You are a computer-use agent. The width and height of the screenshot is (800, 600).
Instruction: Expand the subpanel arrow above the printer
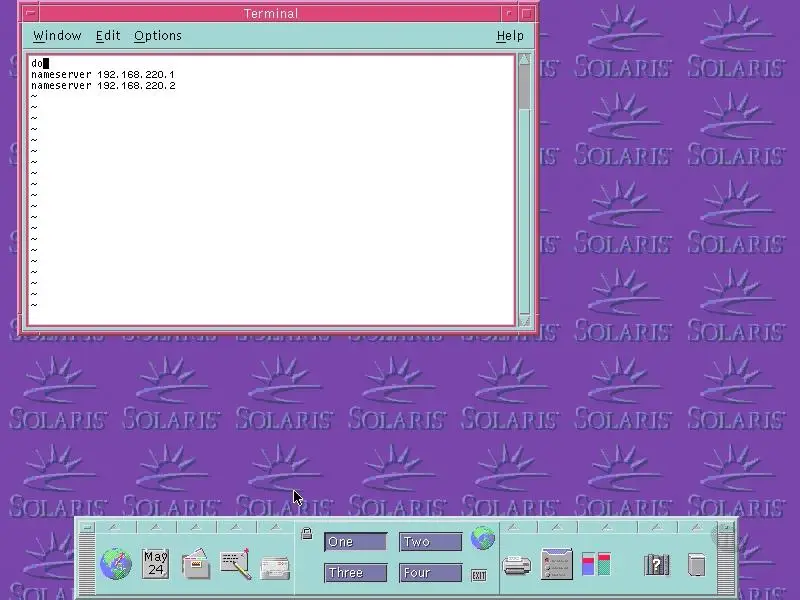point(517,527)
